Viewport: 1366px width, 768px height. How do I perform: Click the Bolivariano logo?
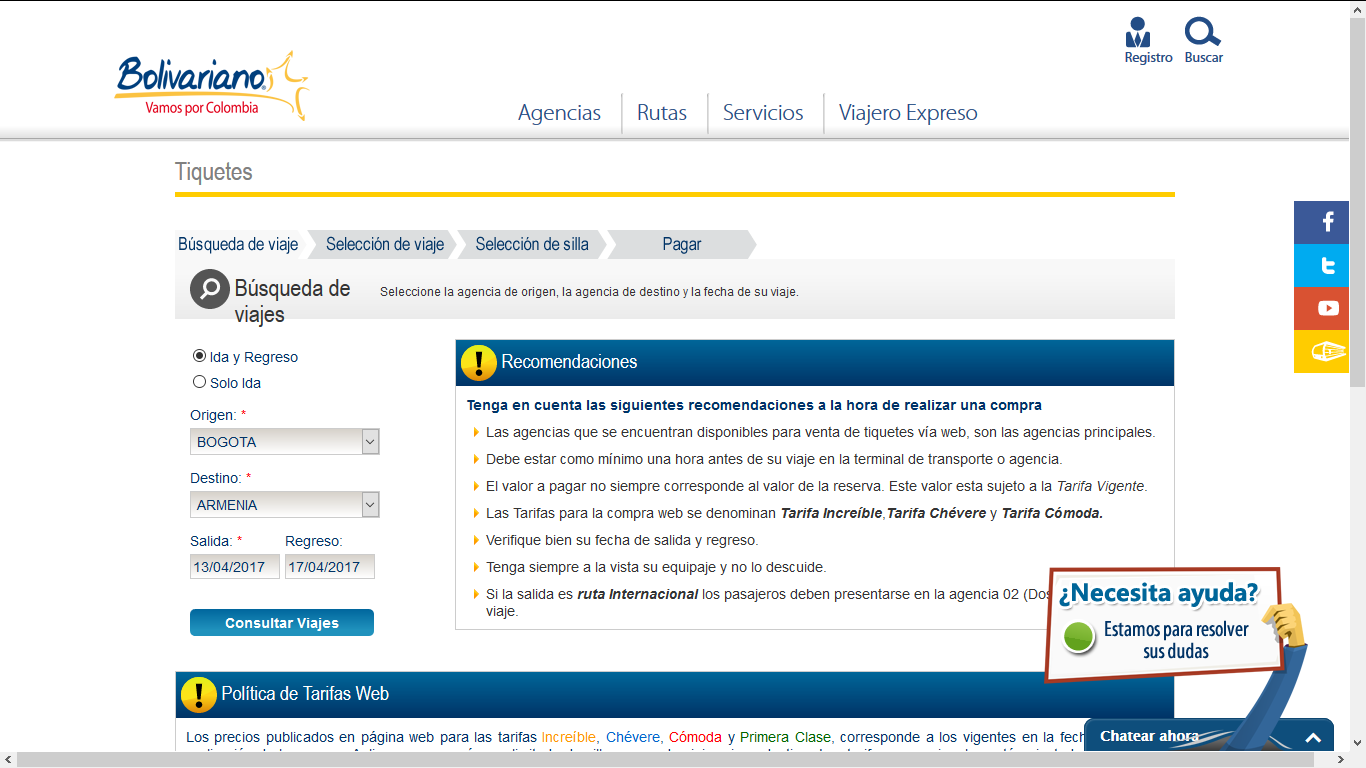pyautogui.click(x=211, y=86)
